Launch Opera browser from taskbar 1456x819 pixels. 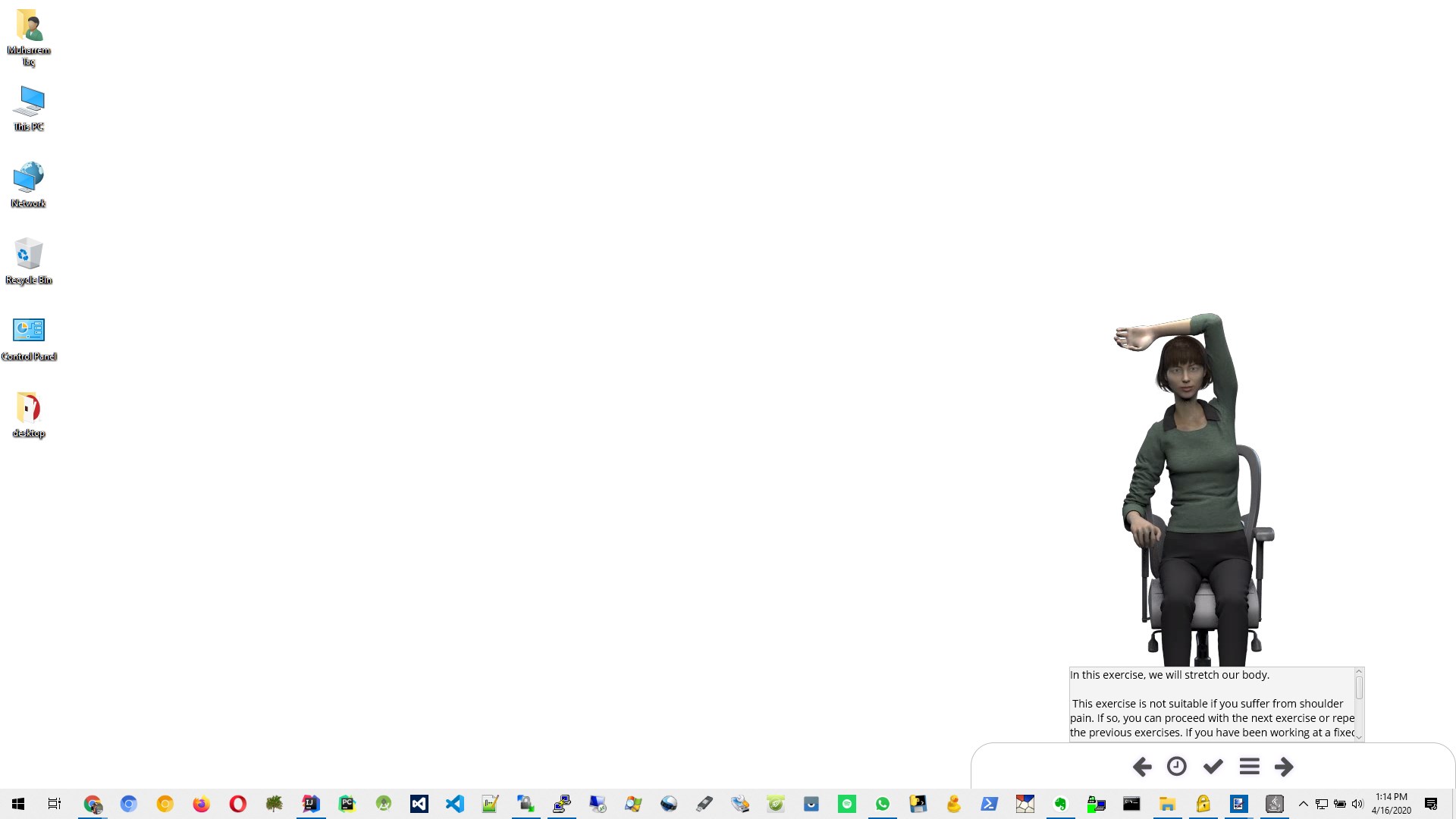click(237, 804)
